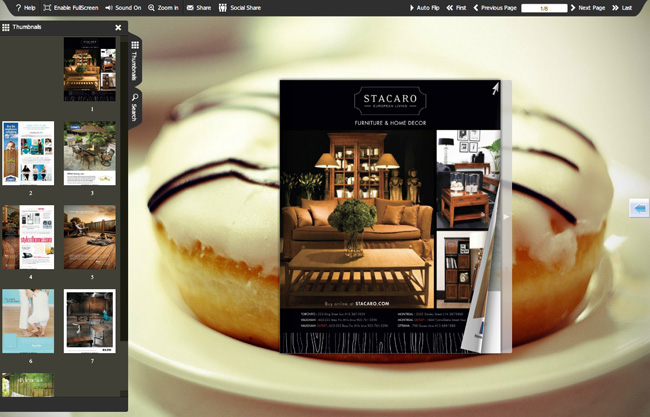Go to the Next Page
This screenshot has width=650, height=417.
tap(587, 7)
